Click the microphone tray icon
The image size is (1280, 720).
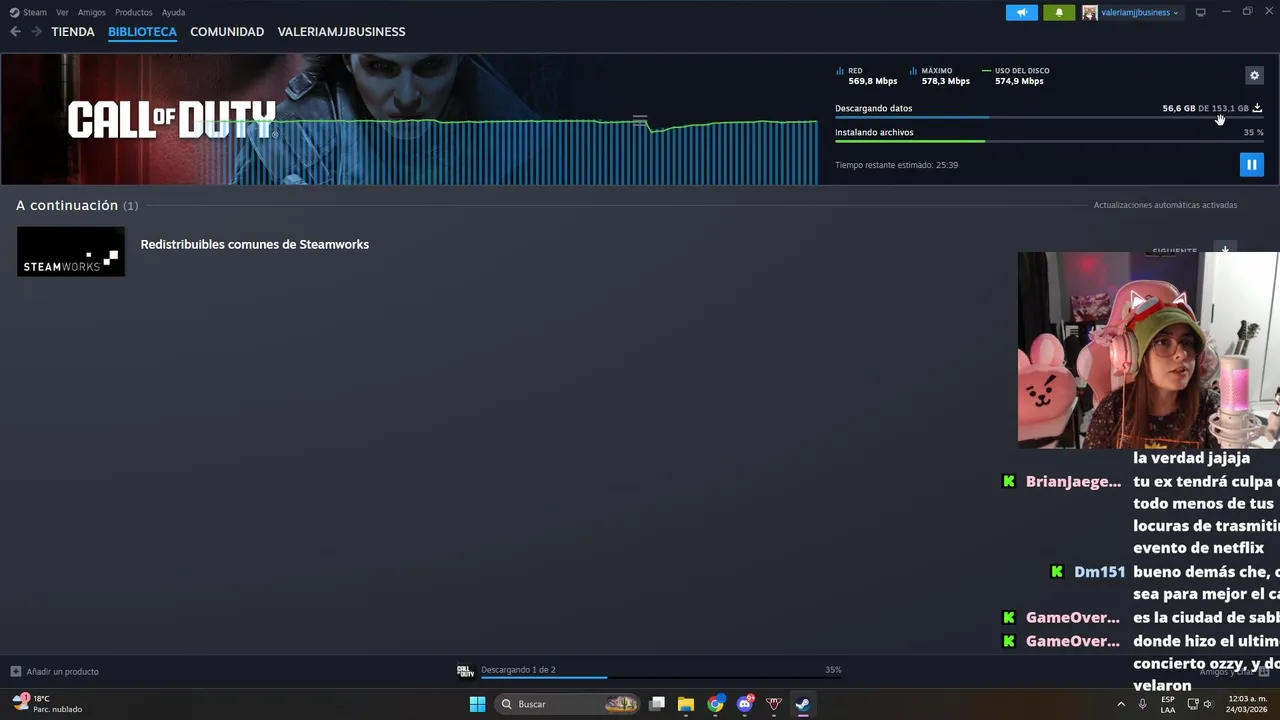[1142, 704]
